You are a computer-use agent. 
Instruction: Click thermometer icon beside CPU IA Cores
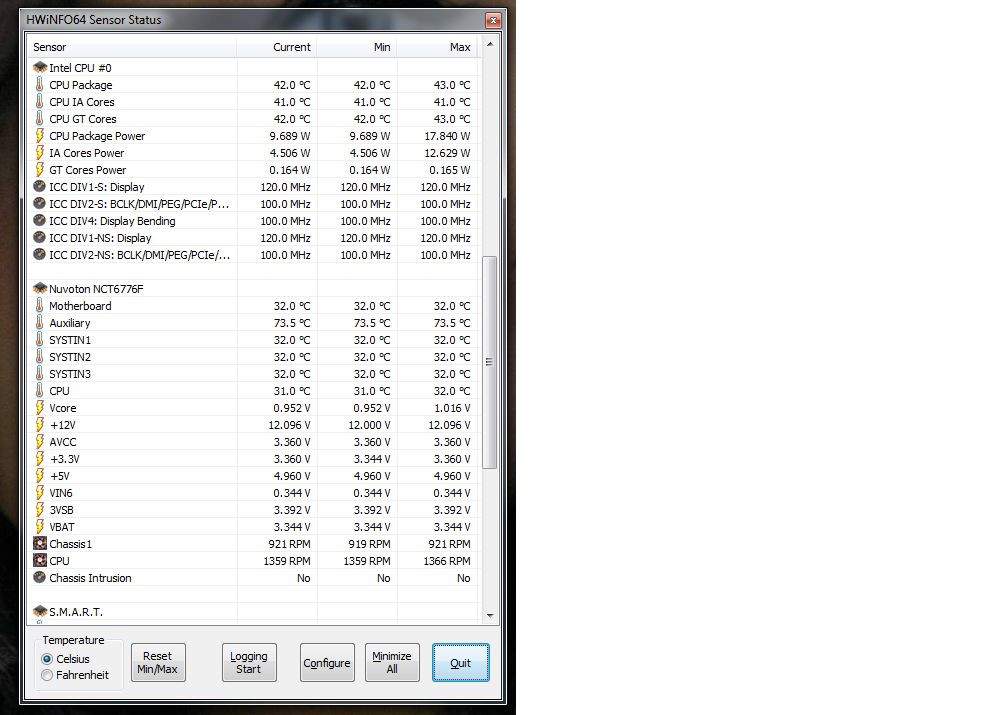pyautogui.click(x=39, y=102)
